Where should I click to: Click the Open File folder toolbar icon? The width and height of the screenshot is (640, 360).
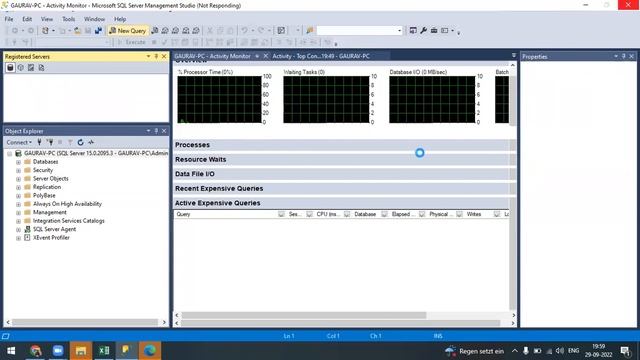coord(77,31)
